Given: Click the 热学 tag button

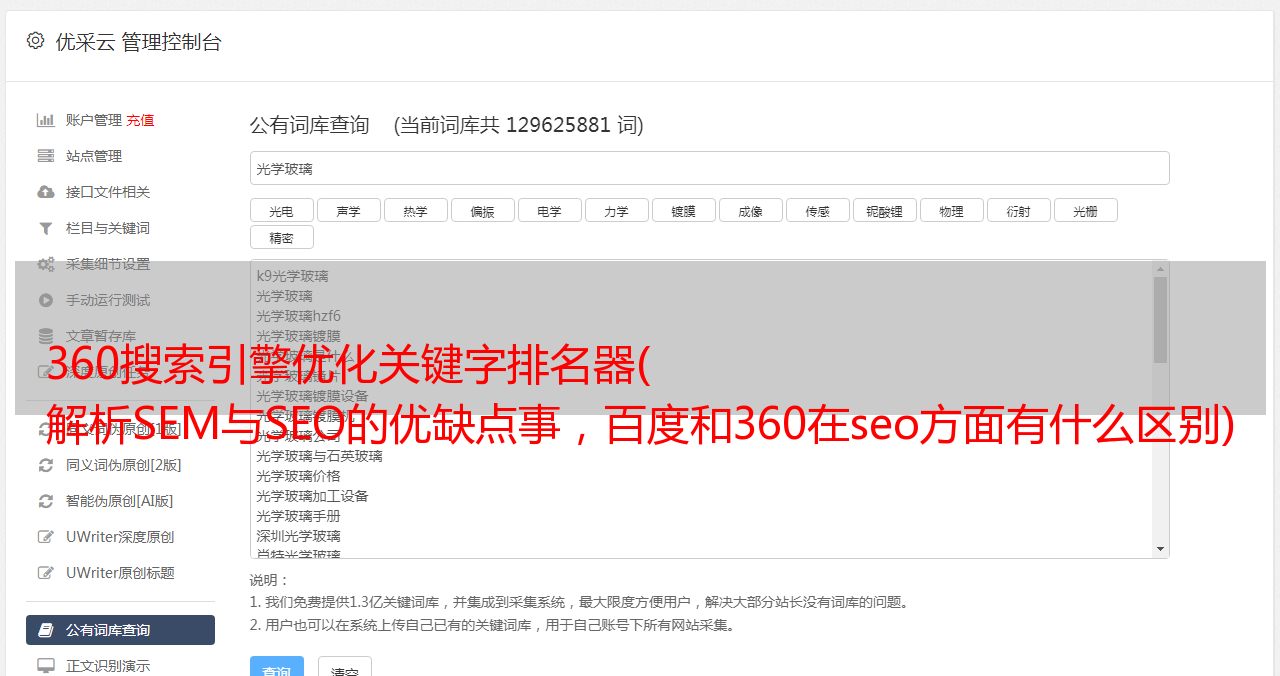Looking at the screenshot, I should [x=416, y=210].
